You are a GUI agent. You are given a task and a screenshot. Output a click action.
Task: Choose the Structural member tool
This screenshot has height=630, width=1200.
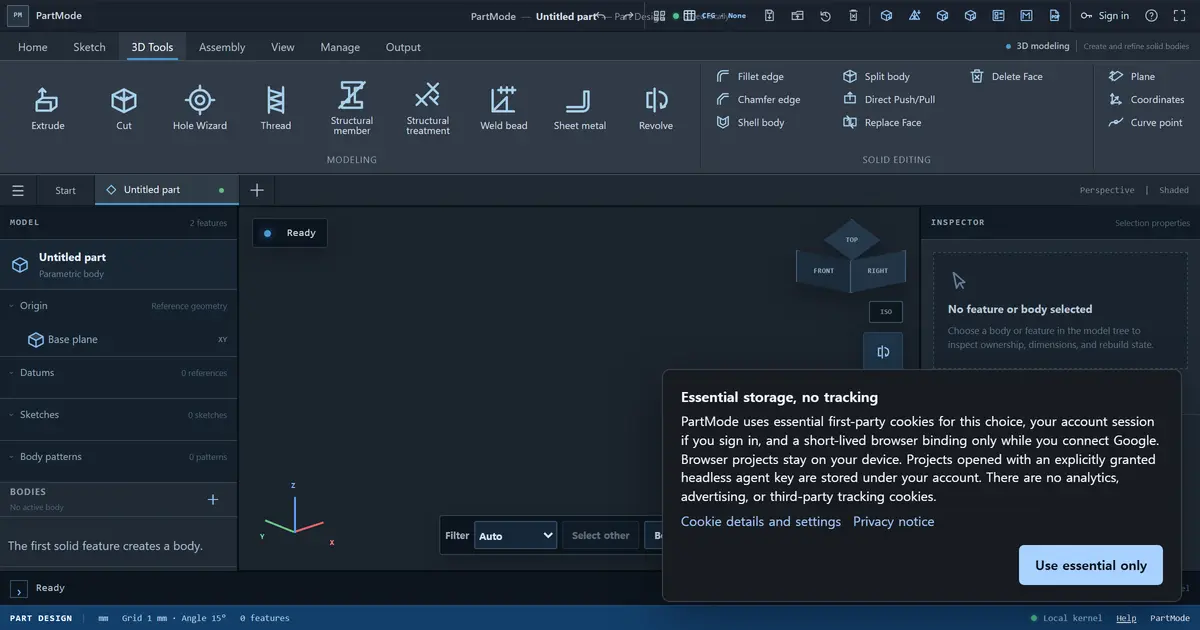[352, 108]
